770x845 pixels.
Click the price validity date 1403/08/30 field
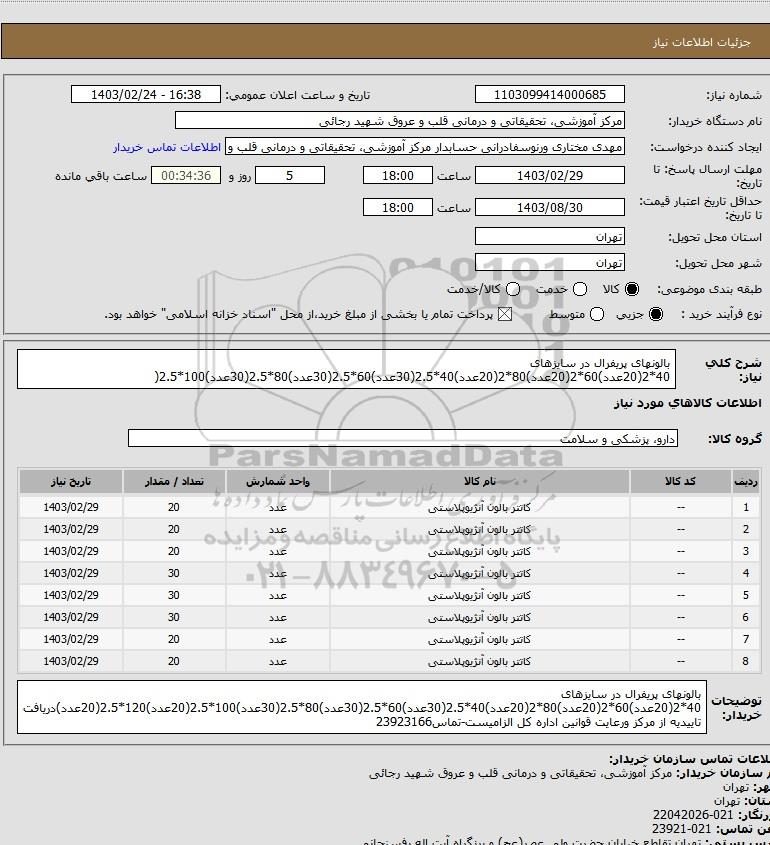tap(550, 207)
